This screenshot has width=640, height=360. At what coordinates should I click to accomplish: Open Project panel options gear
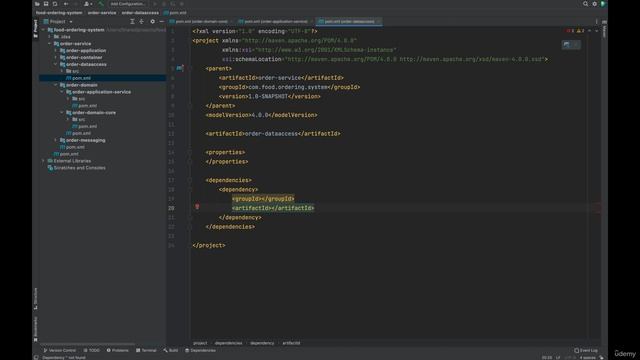pyautogui.click(x=152, y=21)
